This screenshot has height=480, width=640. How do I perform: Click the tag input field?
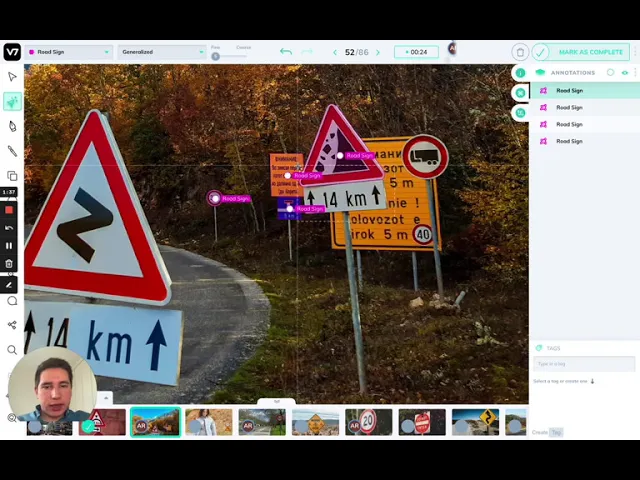pyautogui.click(x=584, y=364)
